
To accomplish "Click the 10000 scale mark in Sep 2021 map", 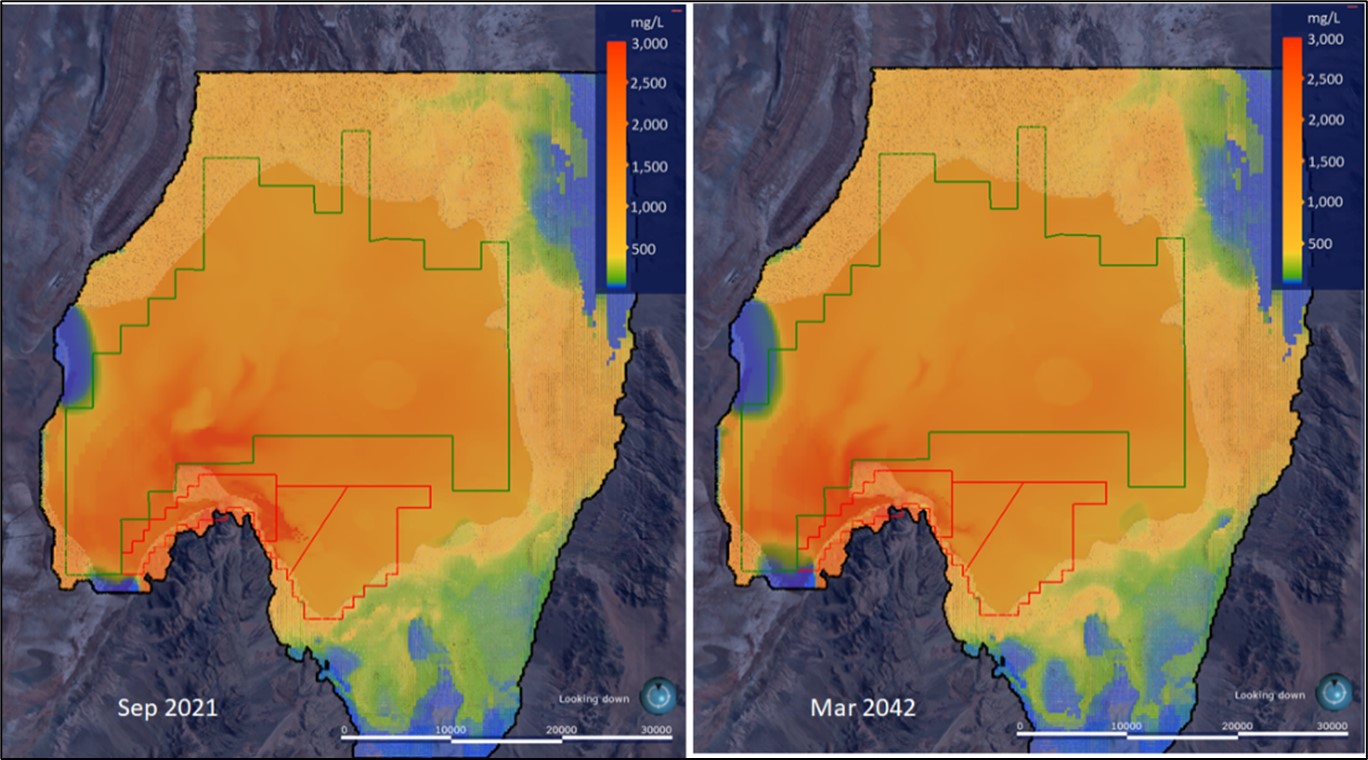I will click(452, 730).
